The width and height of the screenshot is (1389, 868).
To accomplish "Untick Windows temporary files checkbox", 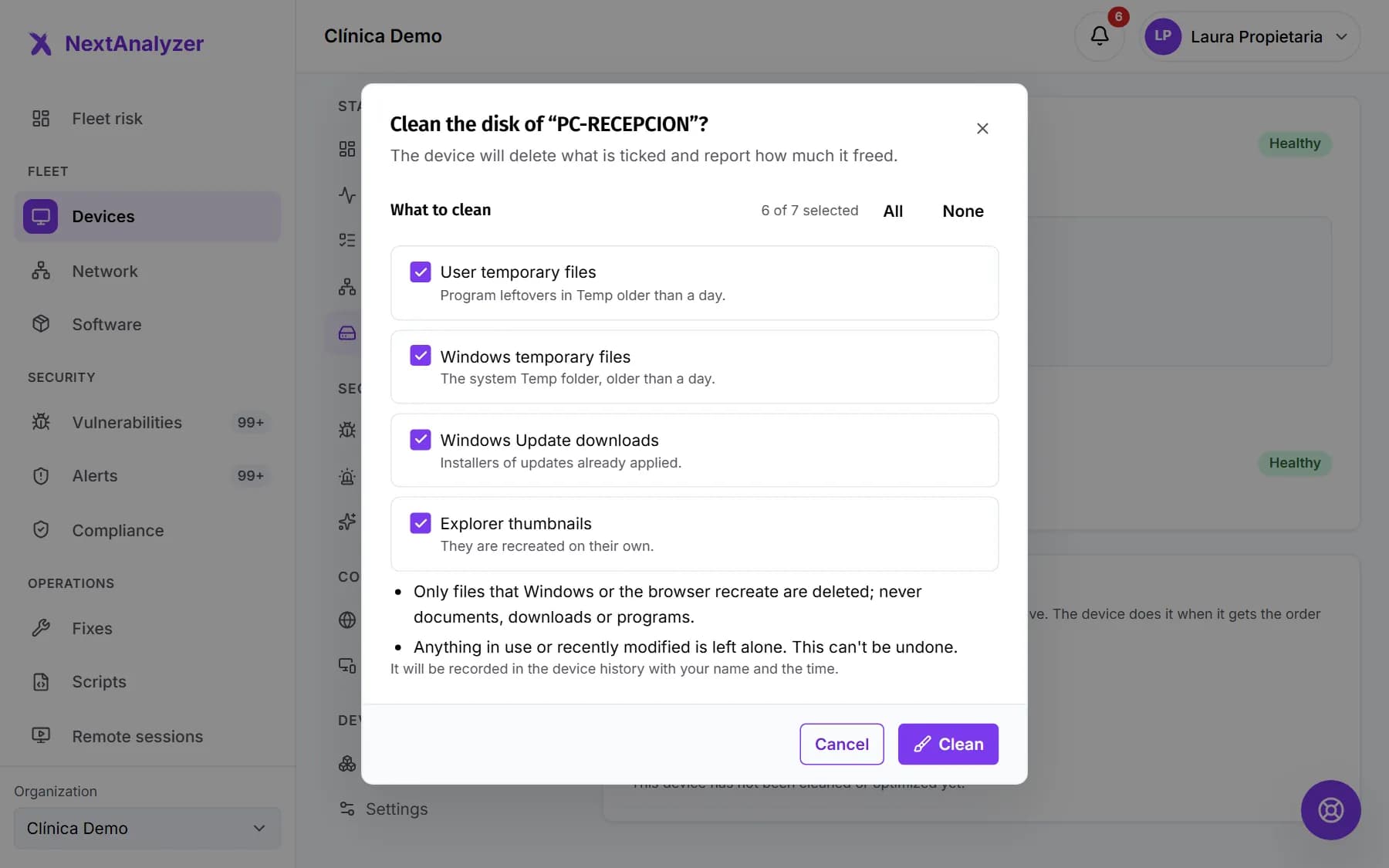I will click(421, 356).
